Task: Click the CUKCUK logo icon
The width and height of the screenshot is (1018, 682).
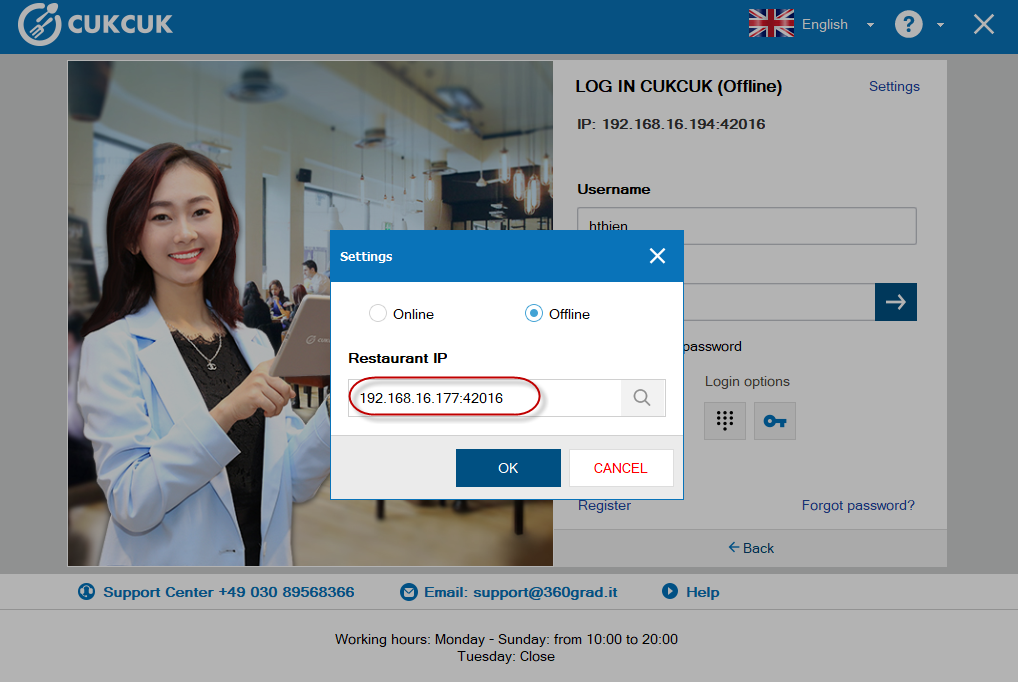Action: [x=40, y=25]
